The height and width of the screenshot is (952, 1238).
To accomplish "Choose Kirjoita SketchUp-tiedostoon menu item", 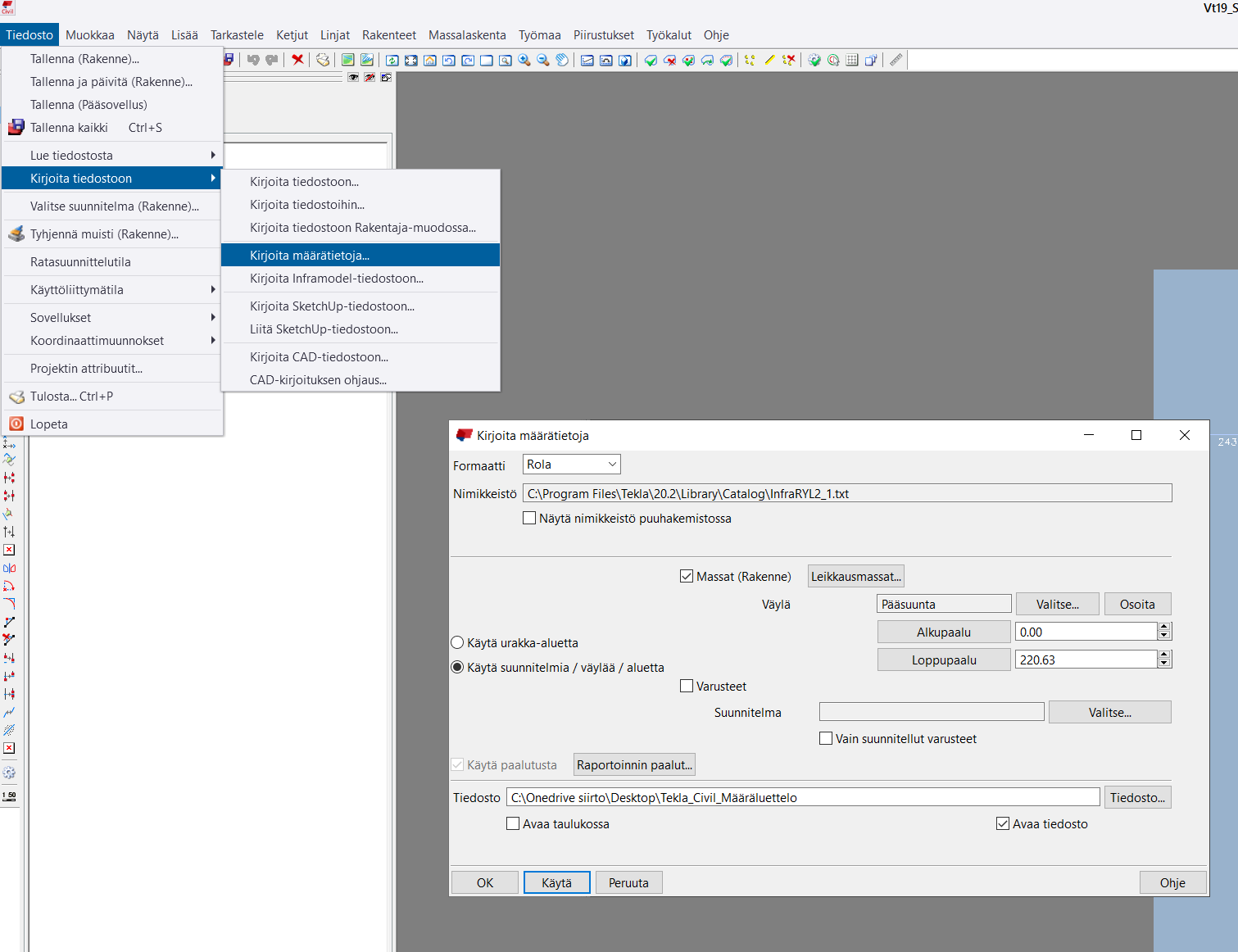I will pyautogui.click(x=361, y=306).
